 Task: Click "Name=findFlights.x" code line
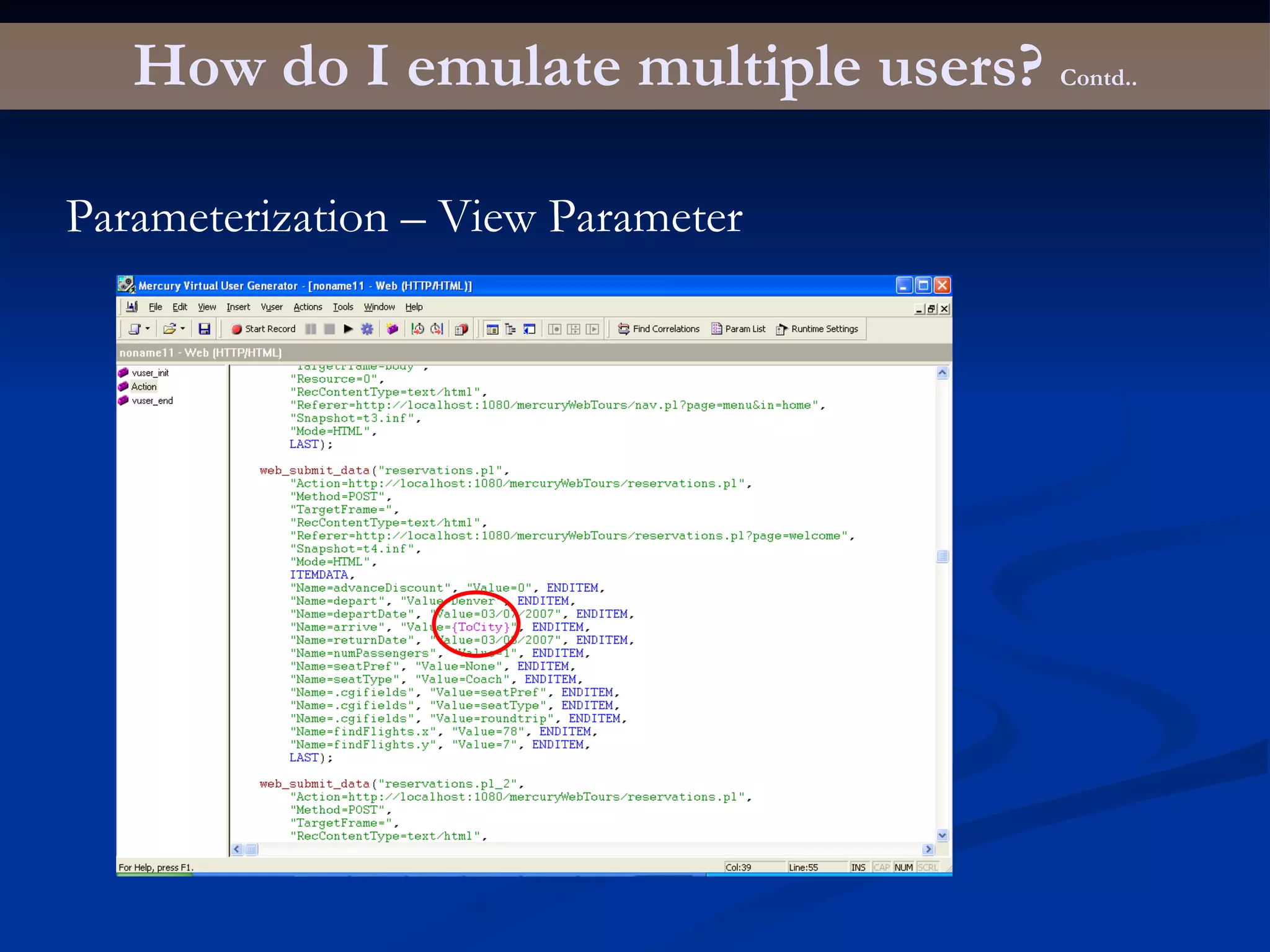point(443,732)
